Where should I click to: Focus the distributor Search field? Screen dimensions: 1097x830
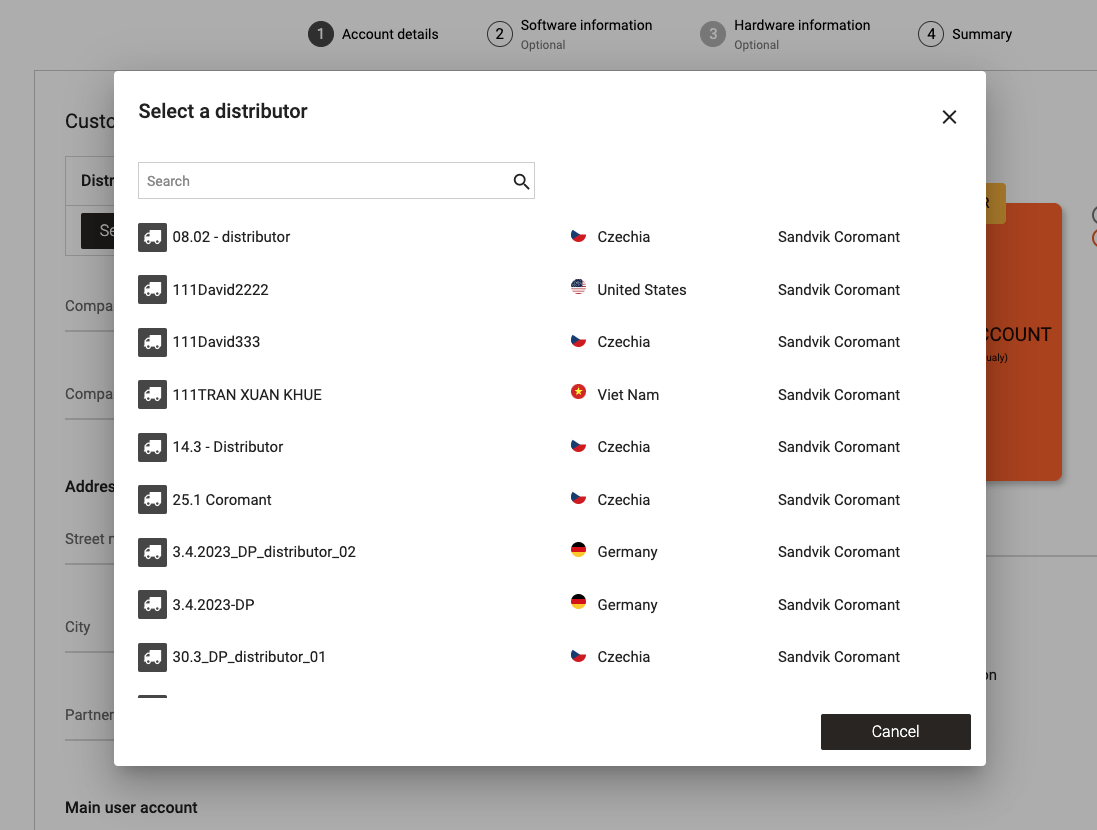tap(325, 181)
